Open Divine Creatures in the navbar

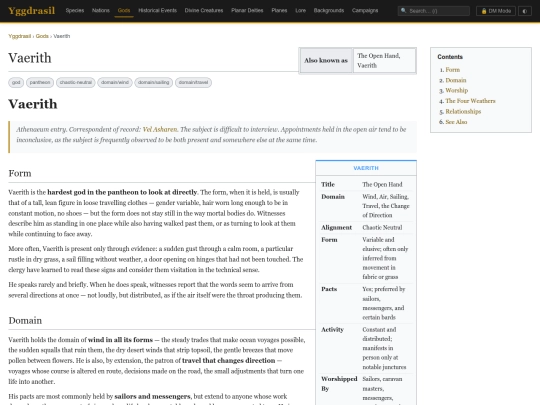(x=204, y=11)
